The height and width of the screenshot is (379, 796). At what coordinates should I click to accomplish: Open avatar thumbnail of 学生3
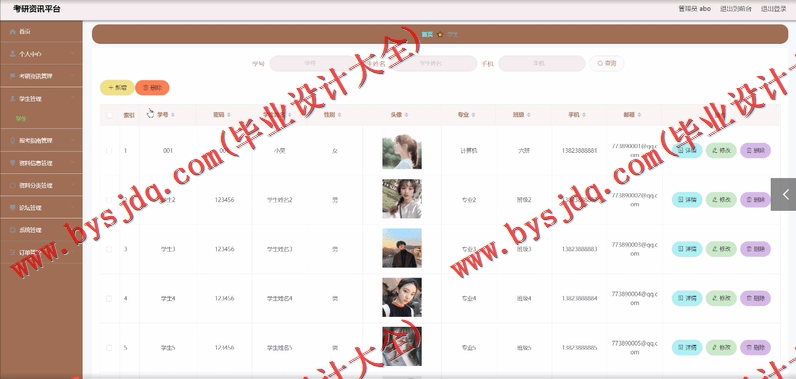point(402,248)
